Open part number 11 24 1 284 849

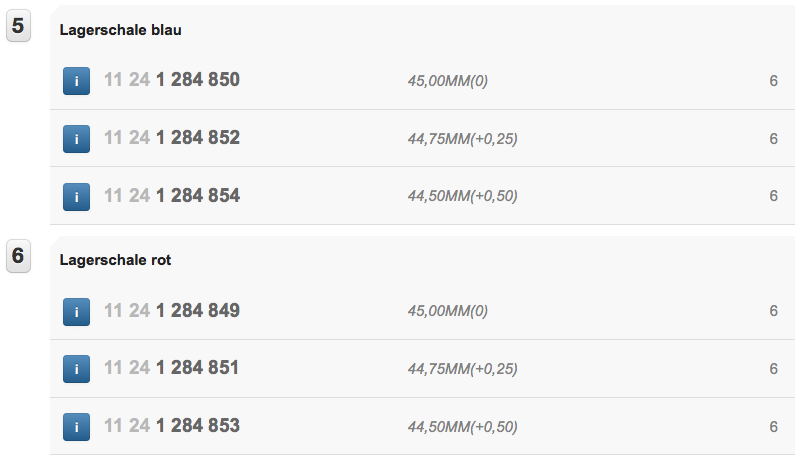(x=172, y=310)
